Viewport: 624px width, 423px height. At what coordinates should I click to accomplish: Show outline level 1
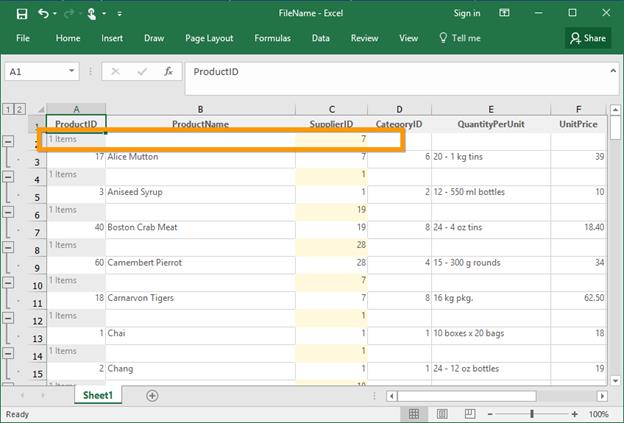point(8,109)
